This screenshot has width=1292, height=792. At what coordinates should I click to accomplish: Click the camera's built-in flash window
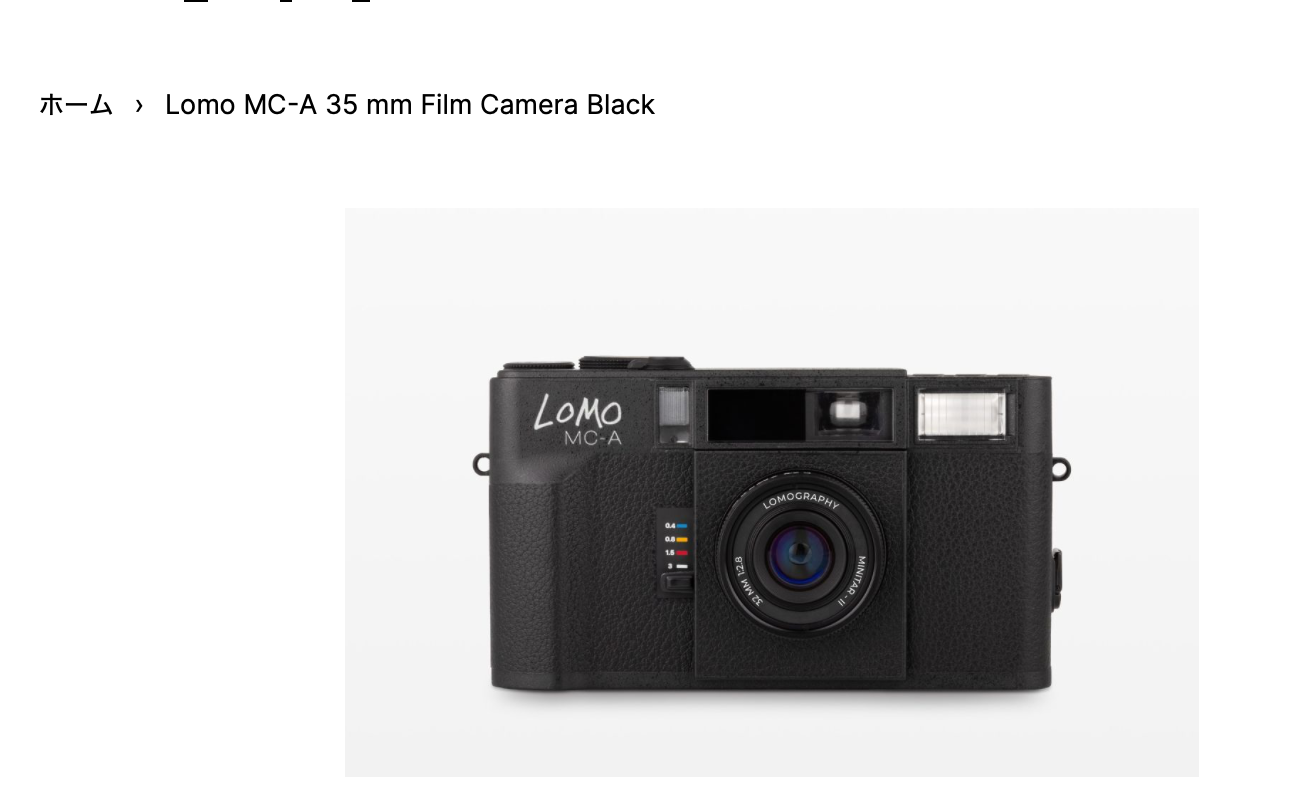point(962,413)
